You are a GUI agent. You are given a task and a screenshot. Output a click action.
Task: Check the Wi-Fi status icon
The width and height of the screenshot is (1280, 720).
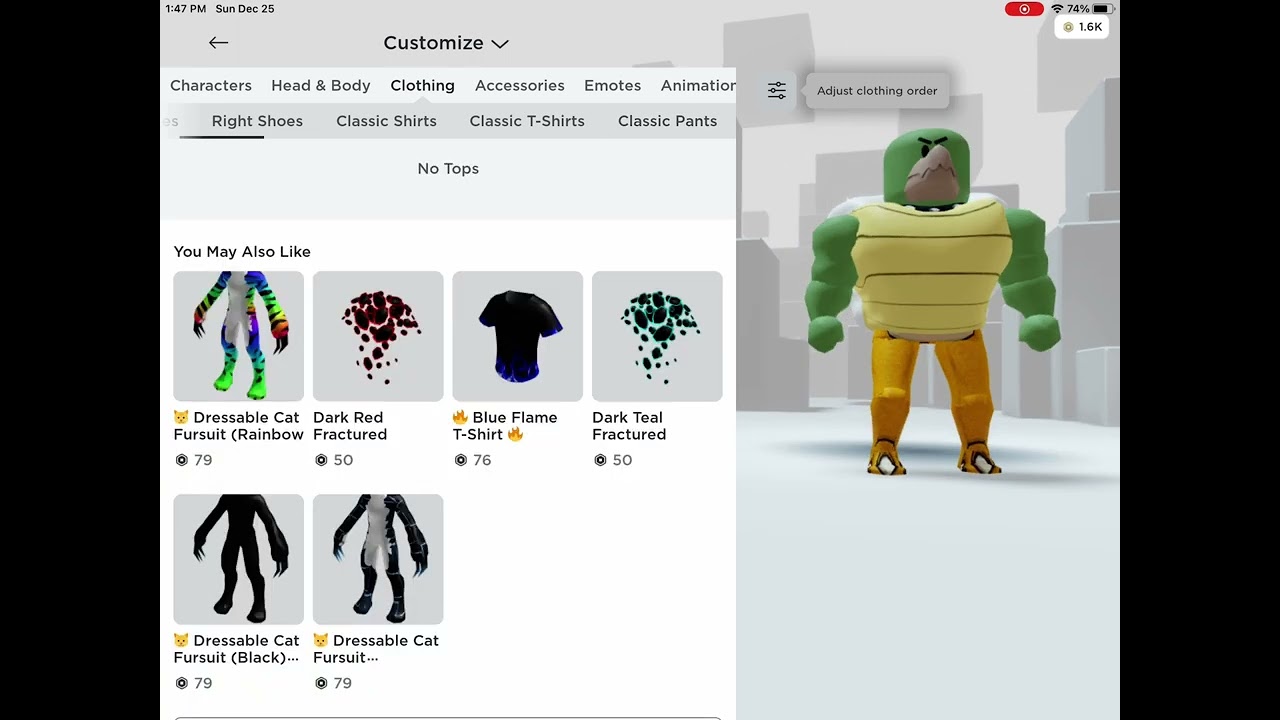pyautogui.click(x=1057, y=9)
